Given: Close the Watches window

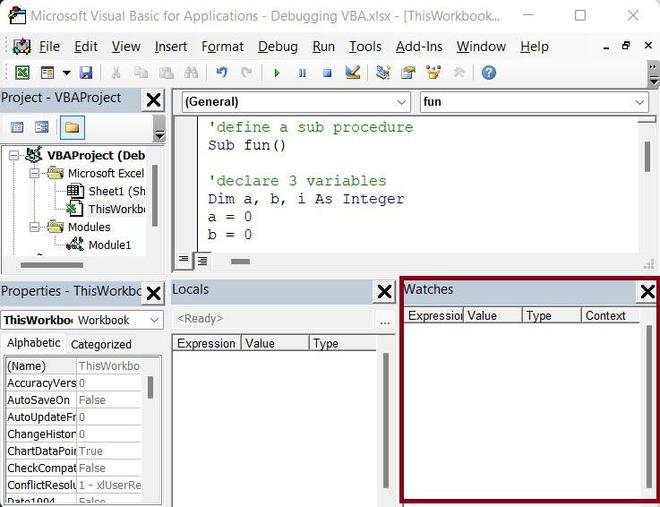Looking at the screenshot, I should (647, 292).
